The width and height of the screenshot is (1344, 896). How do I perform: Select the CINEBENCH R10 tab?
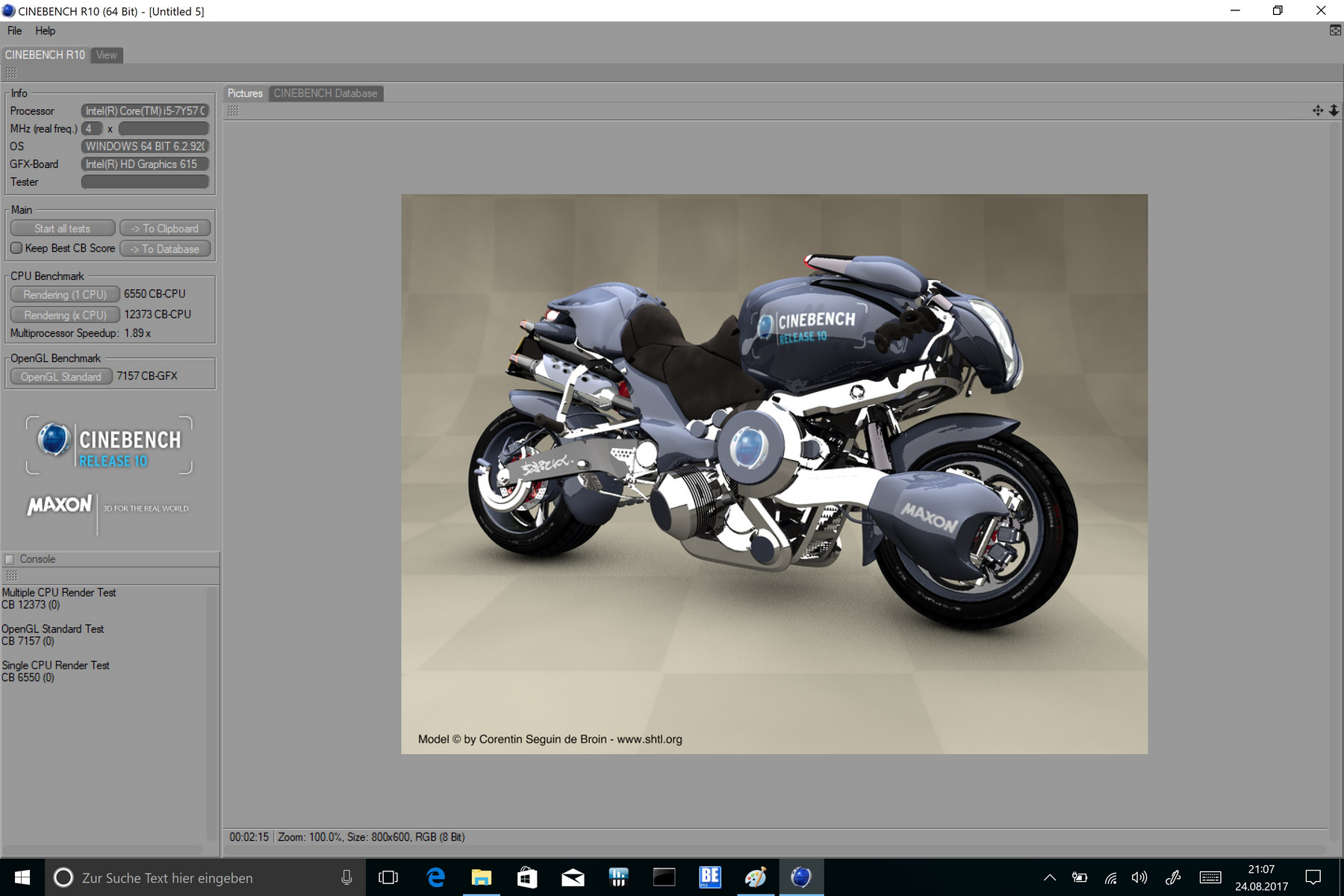(45, 55)
